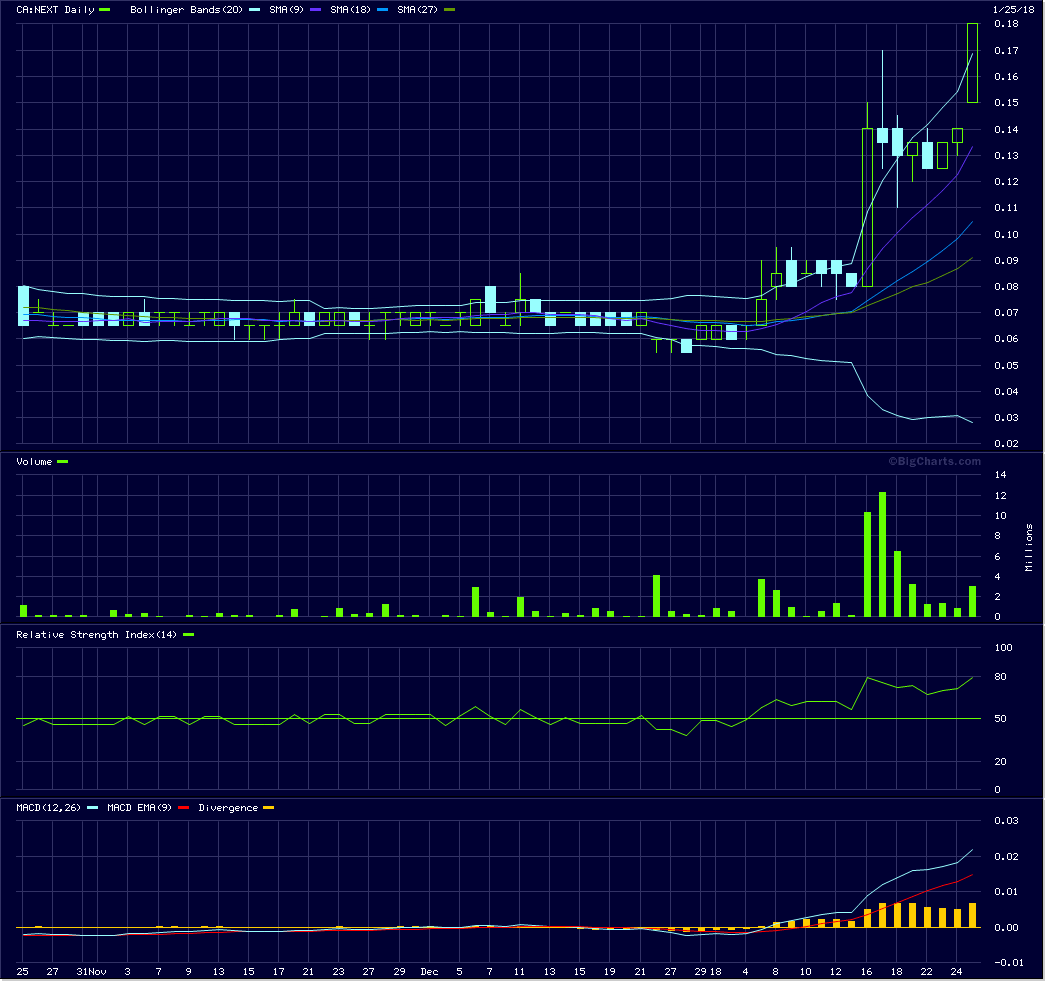
Task: Click the Relative Strength Index(14) title
Action: 98,634
